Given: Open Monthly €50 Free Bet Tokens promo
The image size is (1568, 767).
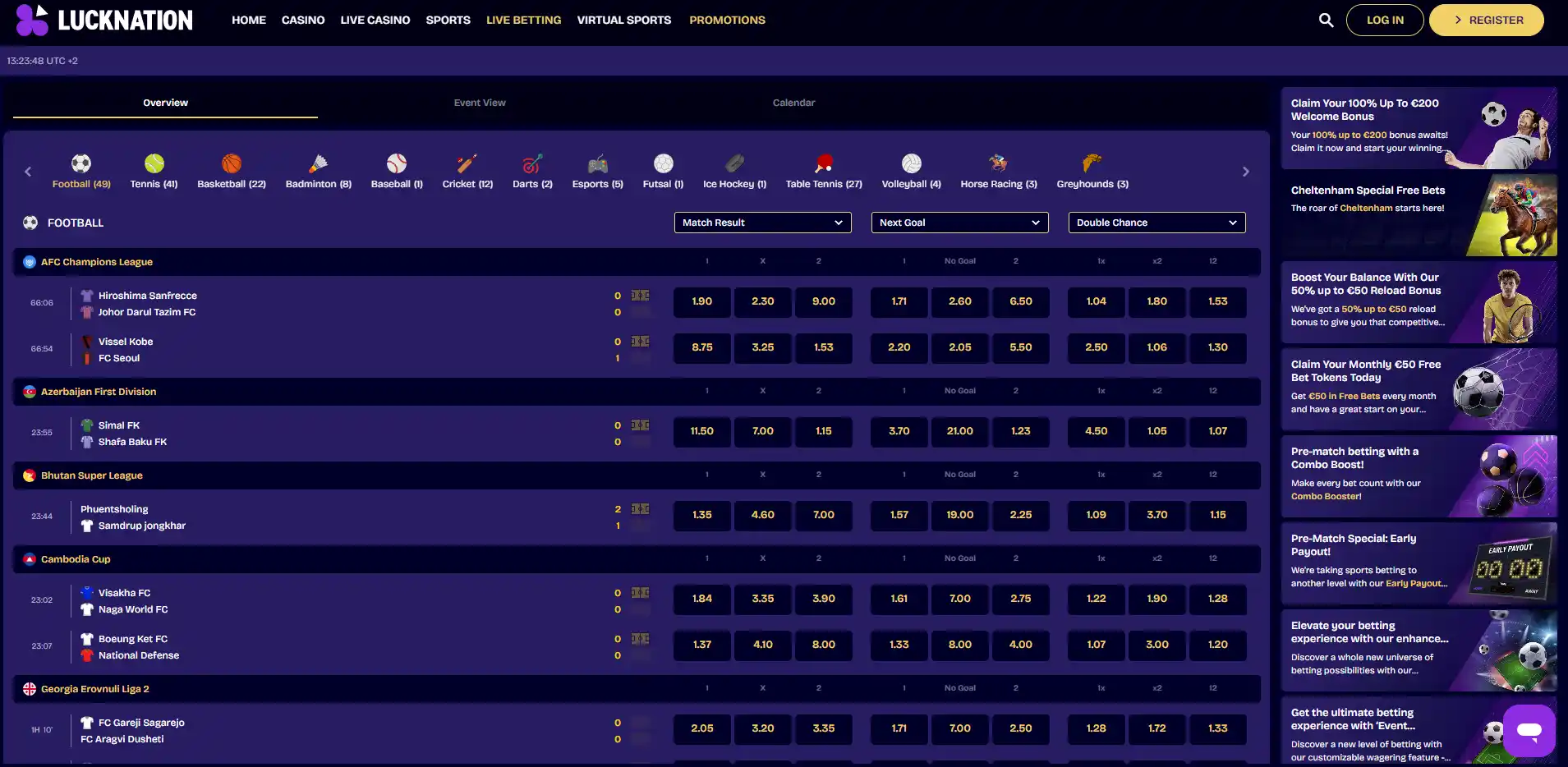Looking at the screenshot, I should tap(1419, 389).
